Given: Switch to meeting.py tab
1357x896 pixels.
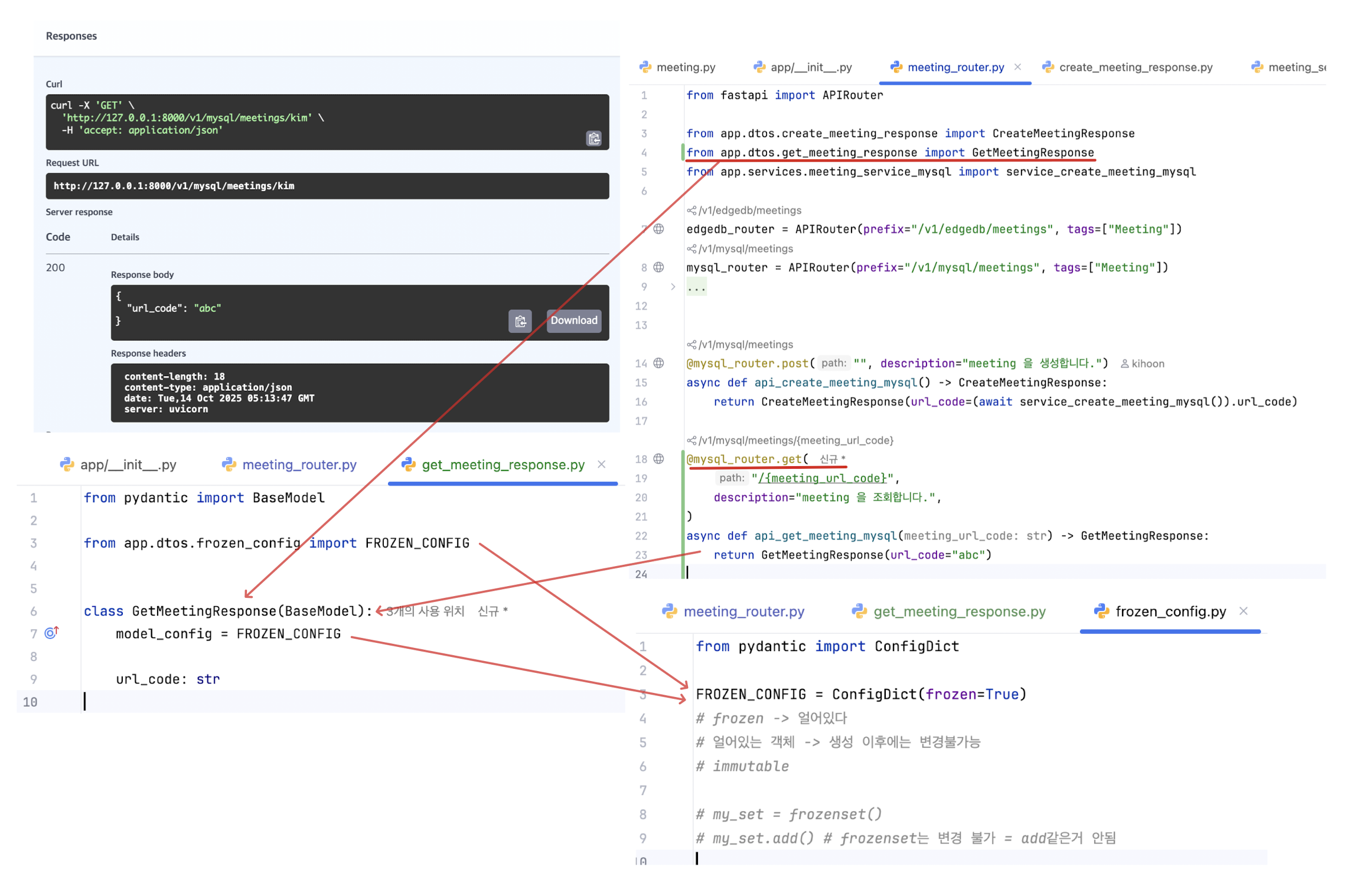Looking at the screenshot, I should pyautogui.click(x=685, y=67).
